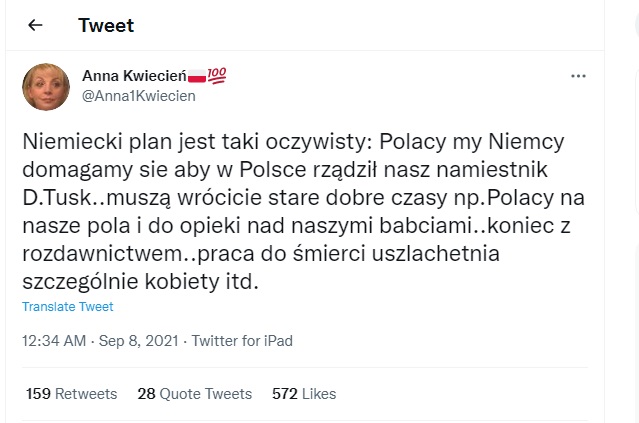Go back using the left arrow
The width and height of the screenshot is (639, 423).
coord(35,25)
